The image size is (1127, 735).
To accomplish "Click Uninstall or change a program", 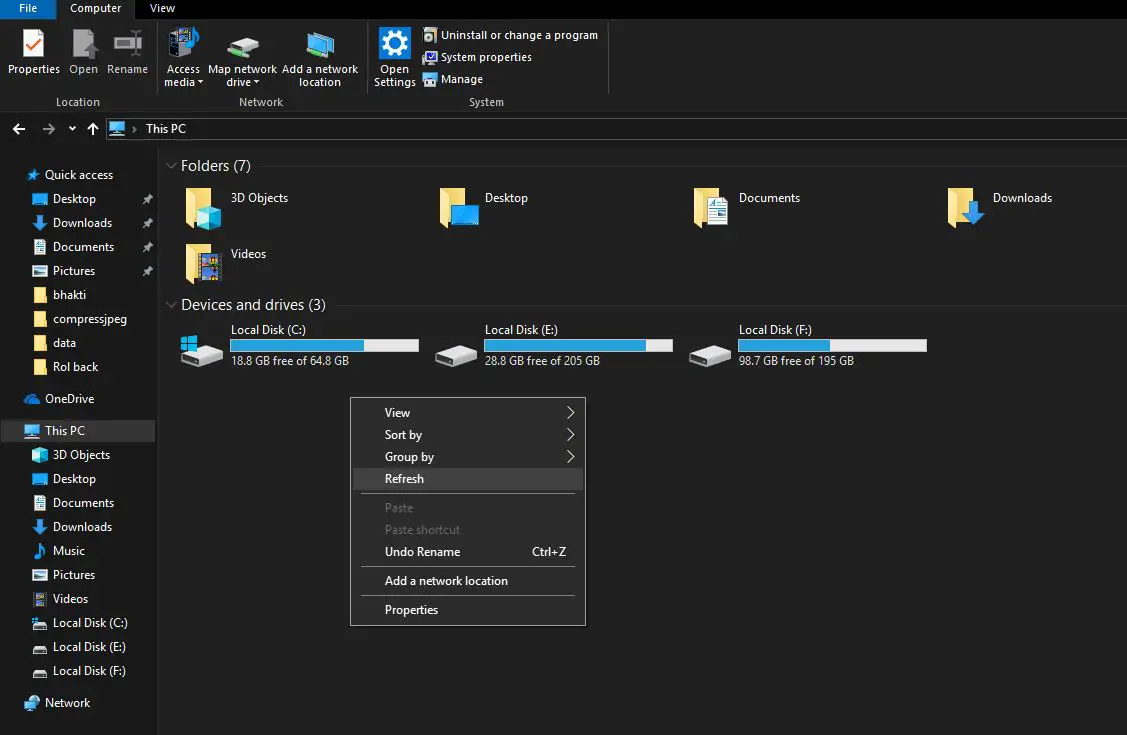I will [510, 35].
